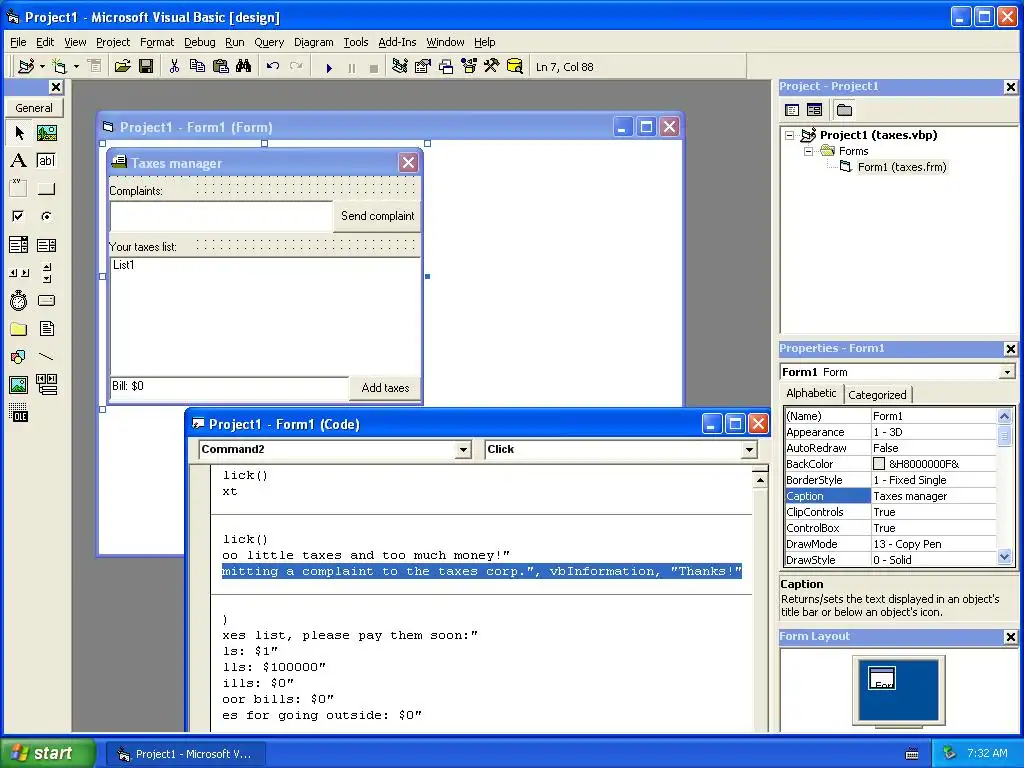Collapse the Project1 (taxes.vbp) tree node
This screenshot has height=768, width=1024.
(790, 135)
